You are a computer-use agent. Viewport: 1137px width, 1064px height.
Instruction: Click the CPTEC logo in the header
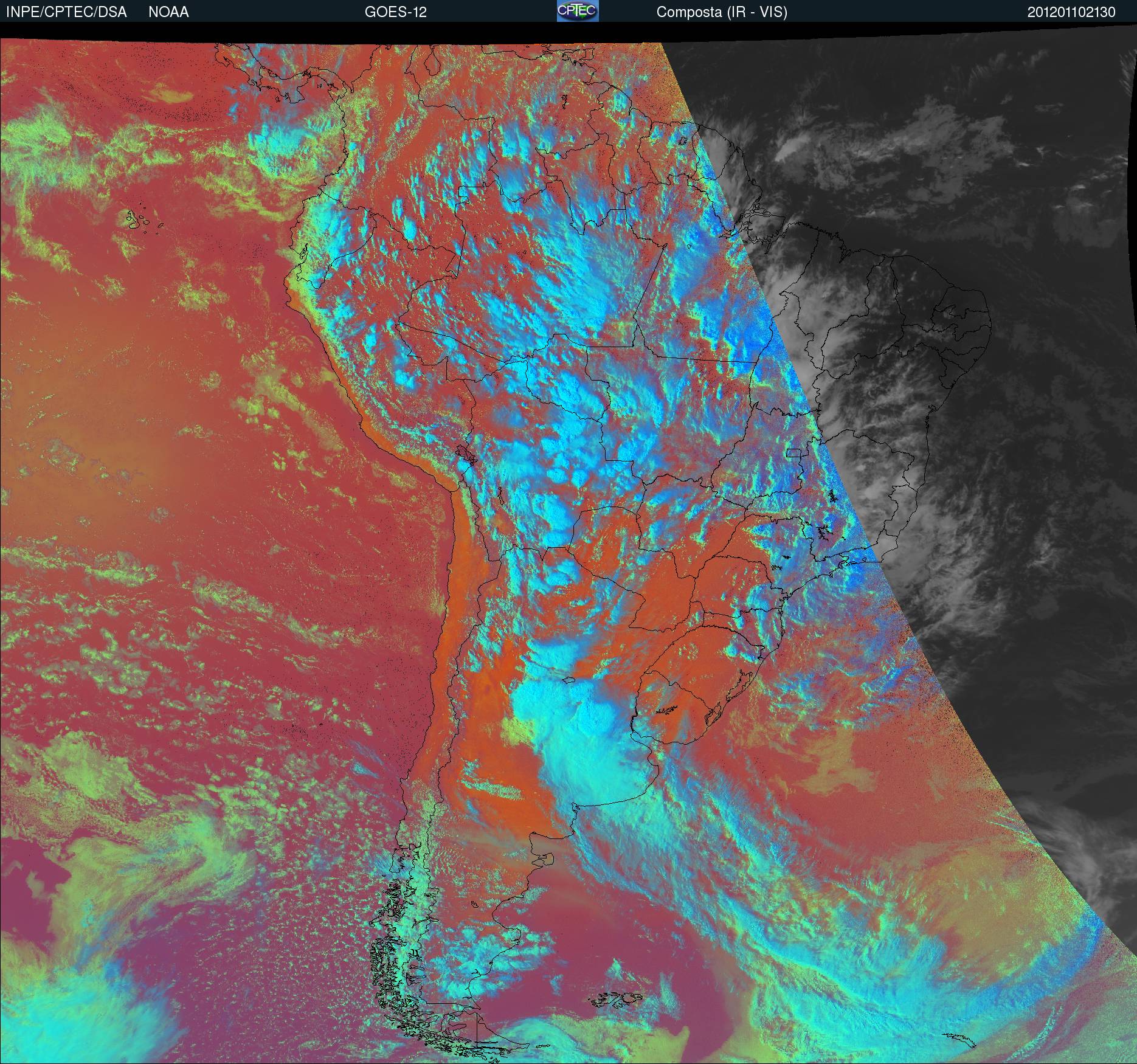578,11
